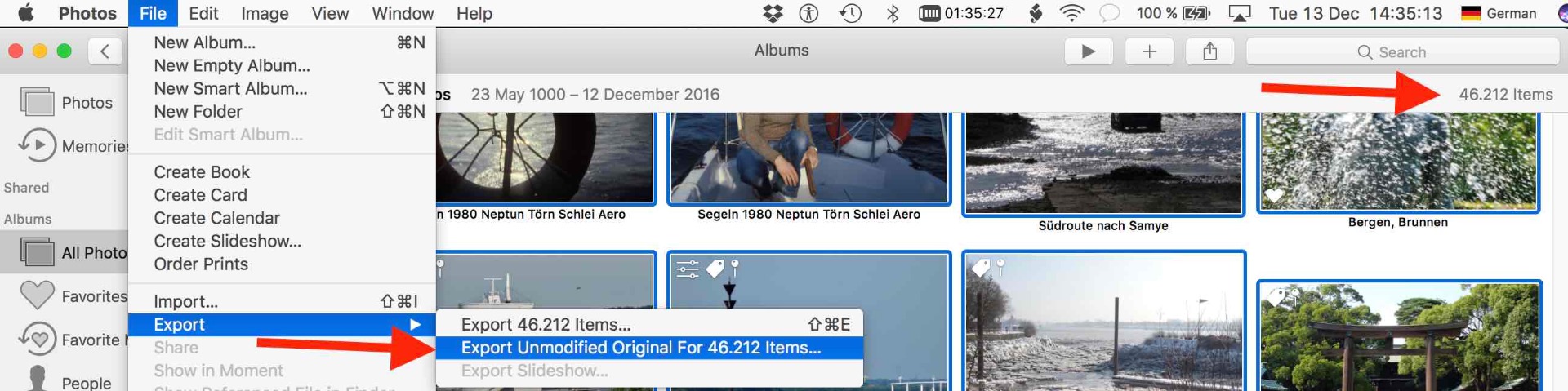Choose New Empty Album…
1568x391 pixels.
(x=282, y=65)
